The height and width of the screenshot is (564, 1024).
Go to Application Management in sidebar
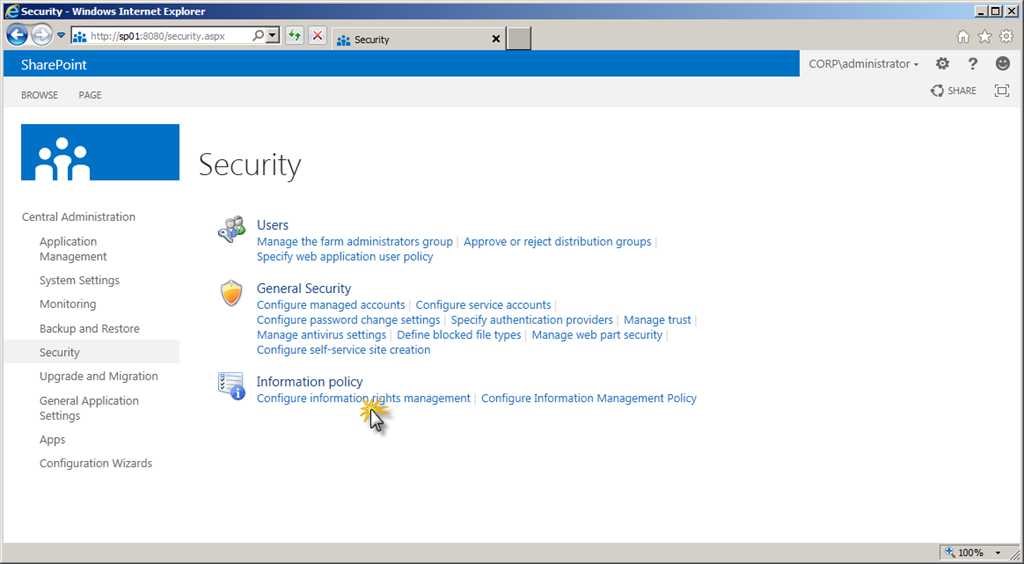[x=72, y=249]
